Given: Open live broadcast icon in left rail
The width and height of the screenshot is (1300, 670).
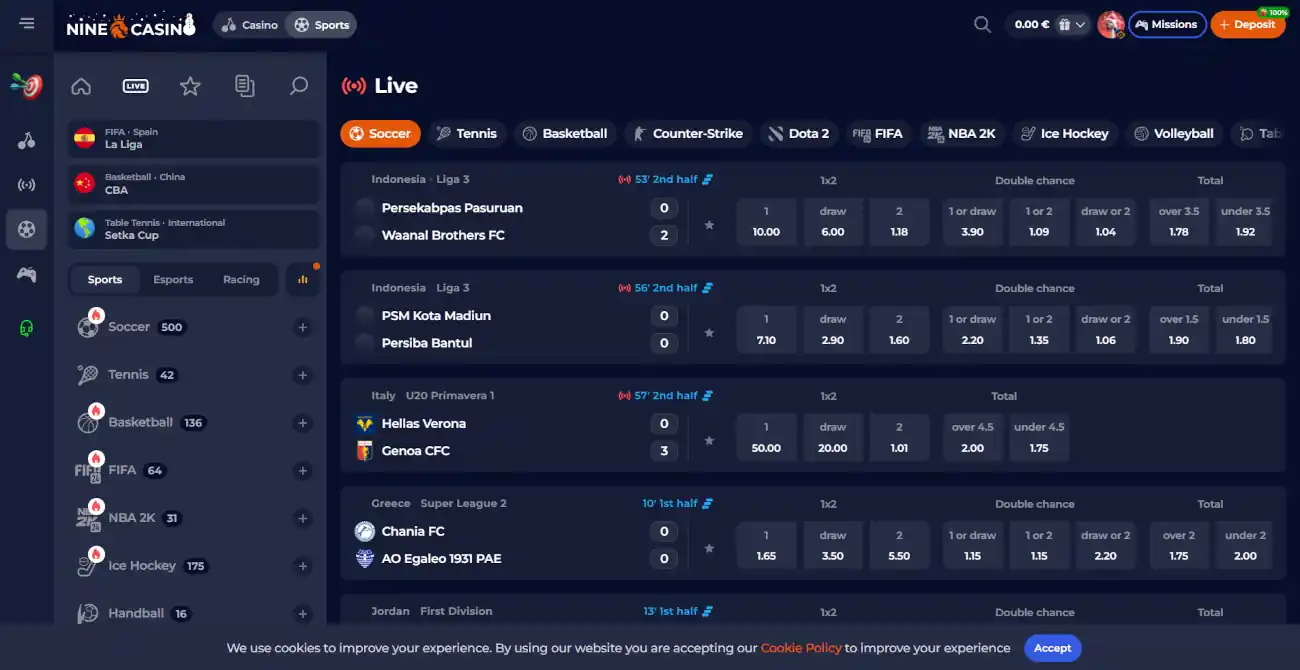Looking at the screenshot, I should point(27,185).
